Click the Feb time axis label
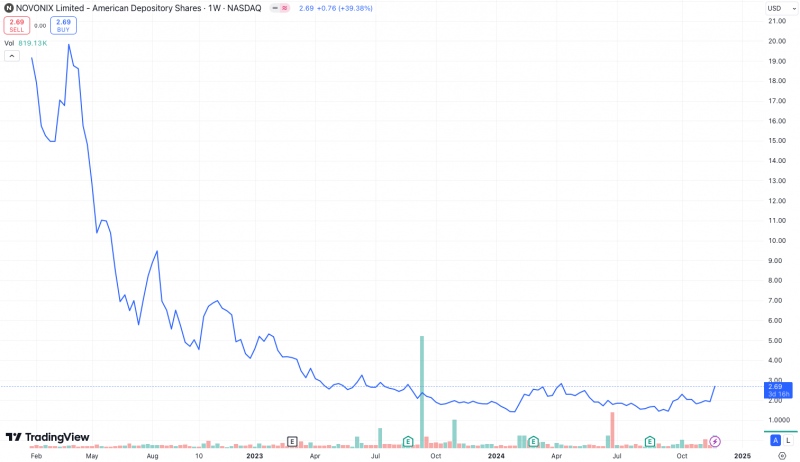 36,455
